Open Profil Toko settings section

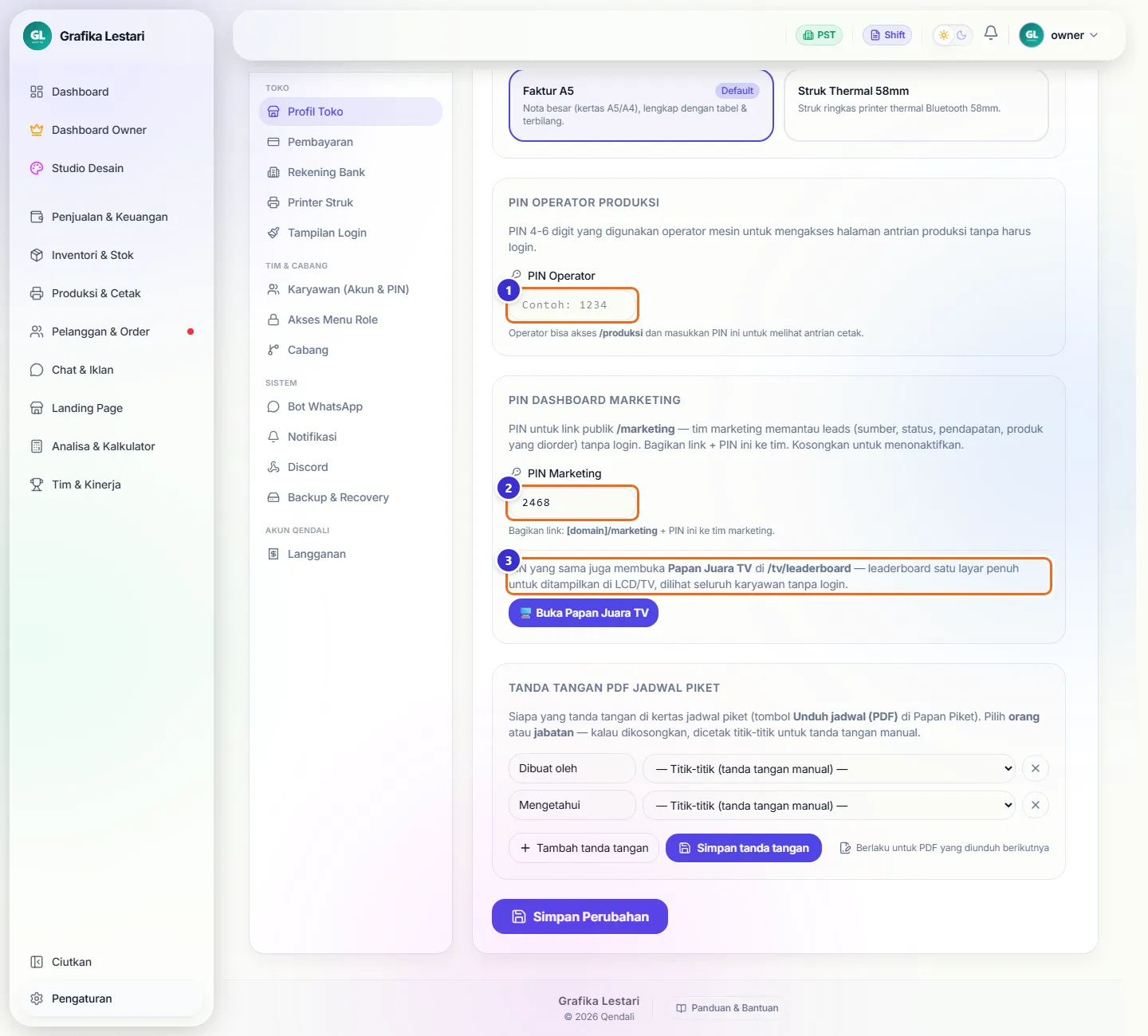[351, 112]
